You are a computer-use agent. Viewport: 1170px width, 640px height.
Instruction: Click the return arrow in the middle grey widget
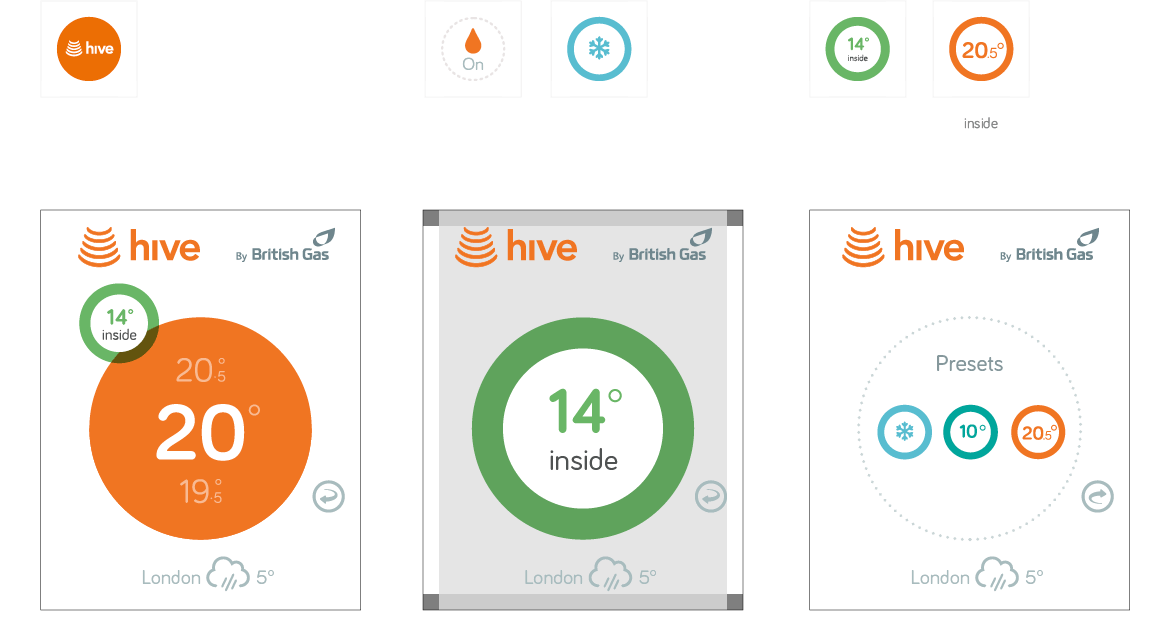coord(711,496)
